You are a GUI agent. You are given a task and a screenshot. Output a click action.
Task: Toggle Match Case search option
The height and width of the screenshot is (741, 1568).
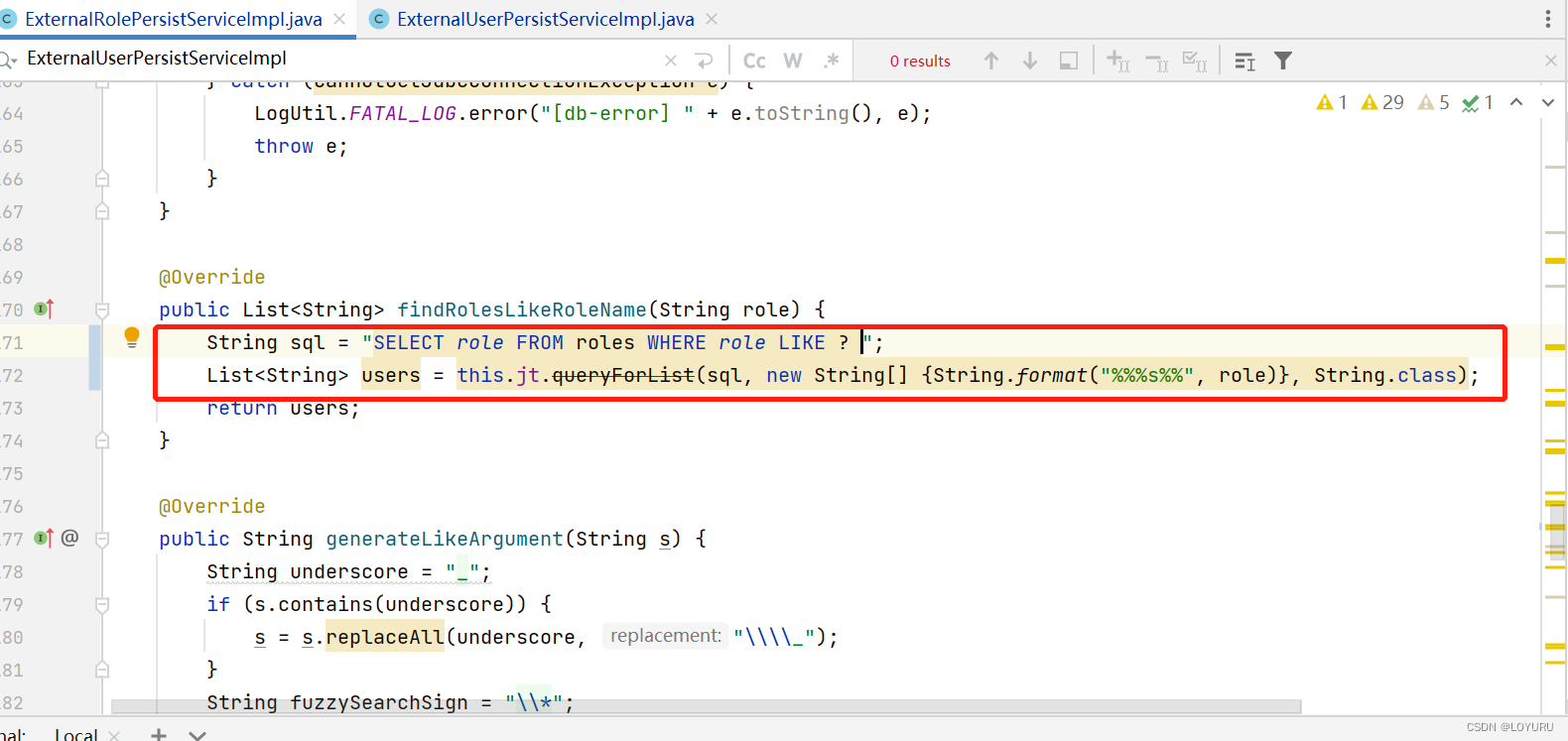[754, 61]
